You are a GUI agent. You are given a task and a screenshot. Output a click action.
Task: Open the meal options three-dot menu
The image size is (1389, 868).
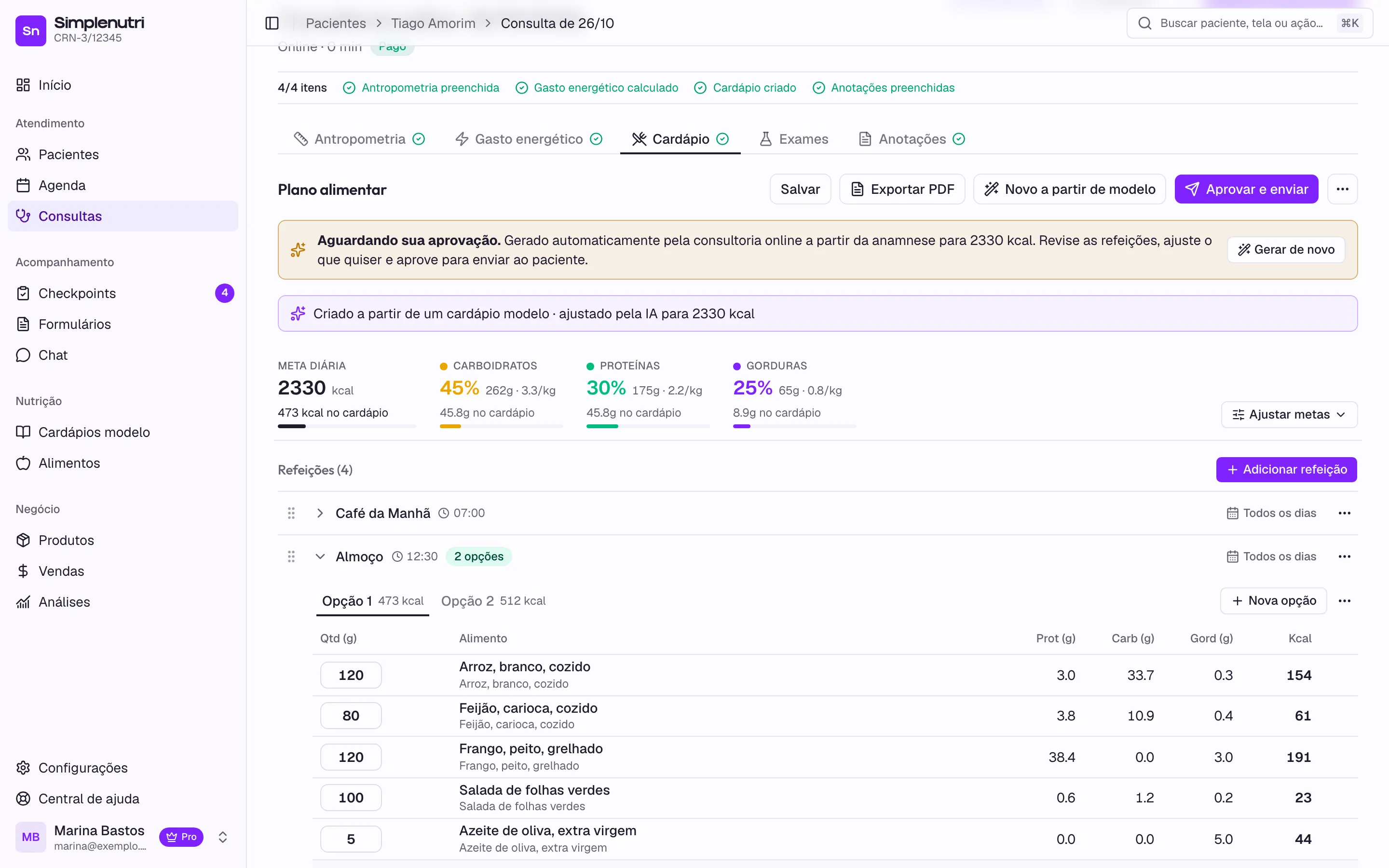click(x=1344, y=600)
